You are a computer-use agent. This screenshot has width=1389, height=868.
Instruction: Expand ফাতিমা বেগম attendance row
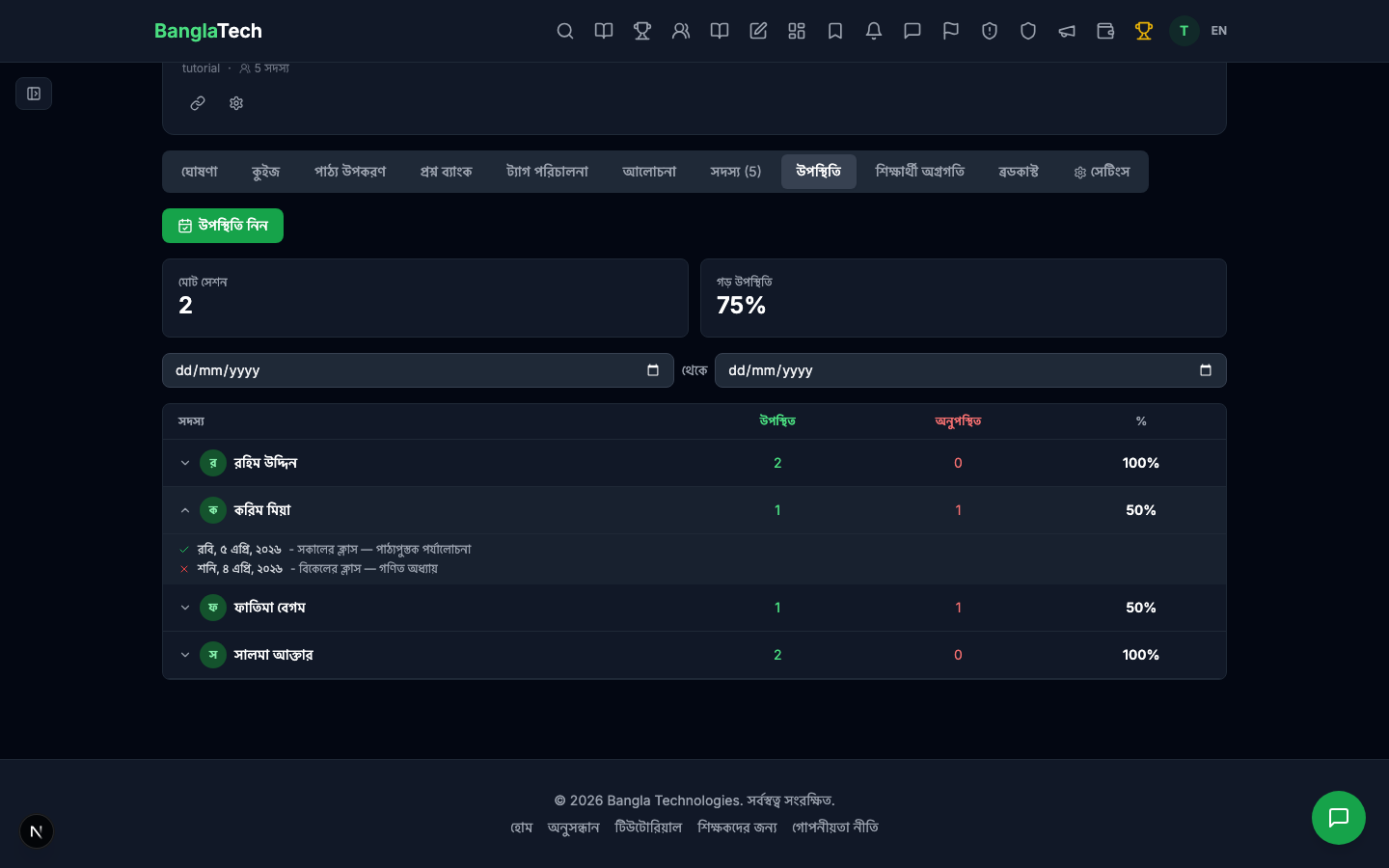tap(185, 608)
